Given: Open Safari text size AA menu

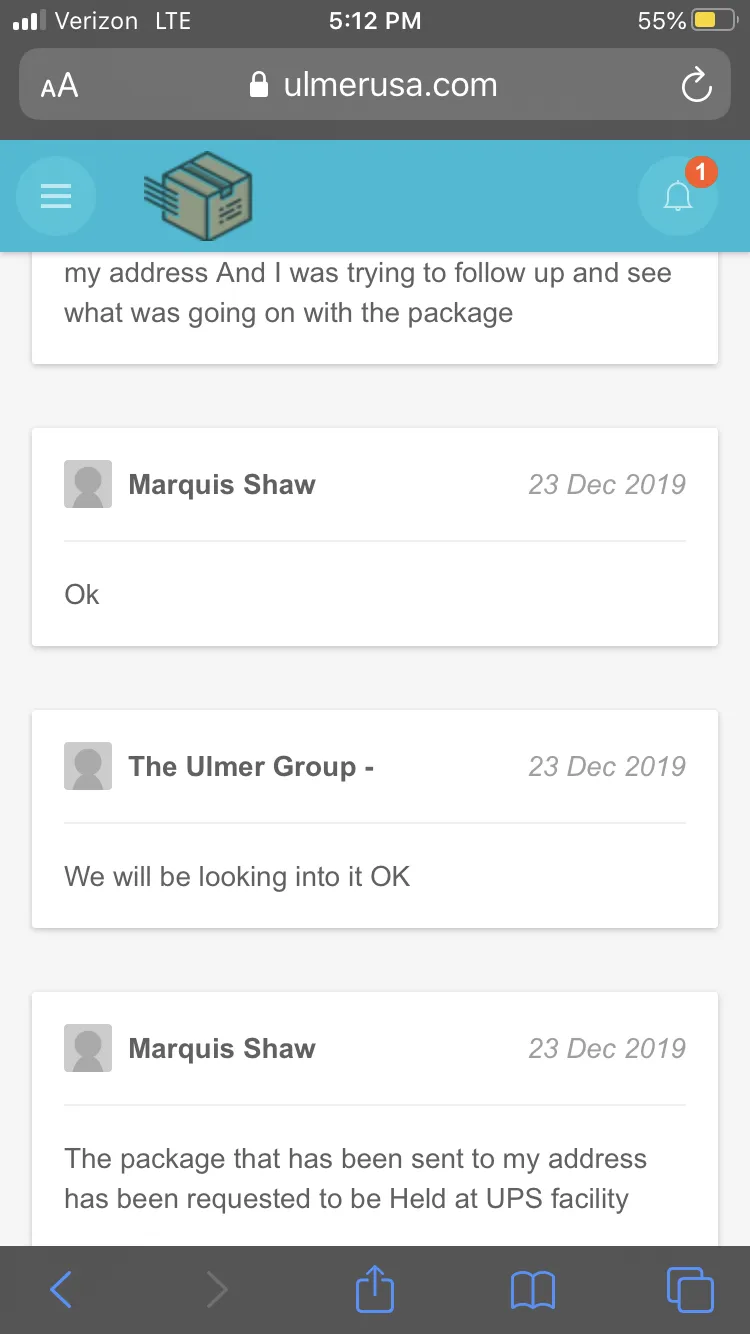Looking at the screenshot, I should 59,86.
